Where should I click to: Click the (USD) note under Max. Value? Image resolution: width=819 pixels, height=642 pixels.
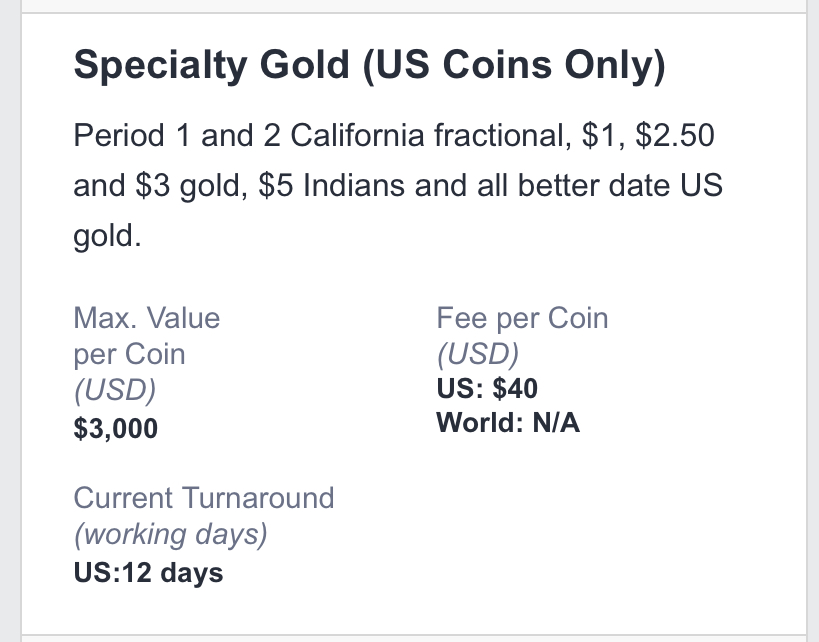pyautogui.click(x=115, y=390)
